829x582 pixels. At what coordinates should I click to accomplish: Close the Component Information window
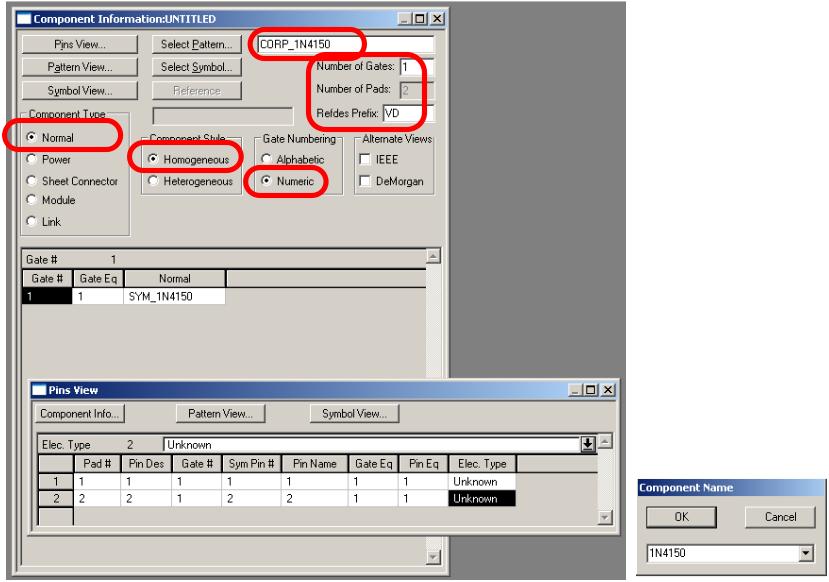point(437,19)
